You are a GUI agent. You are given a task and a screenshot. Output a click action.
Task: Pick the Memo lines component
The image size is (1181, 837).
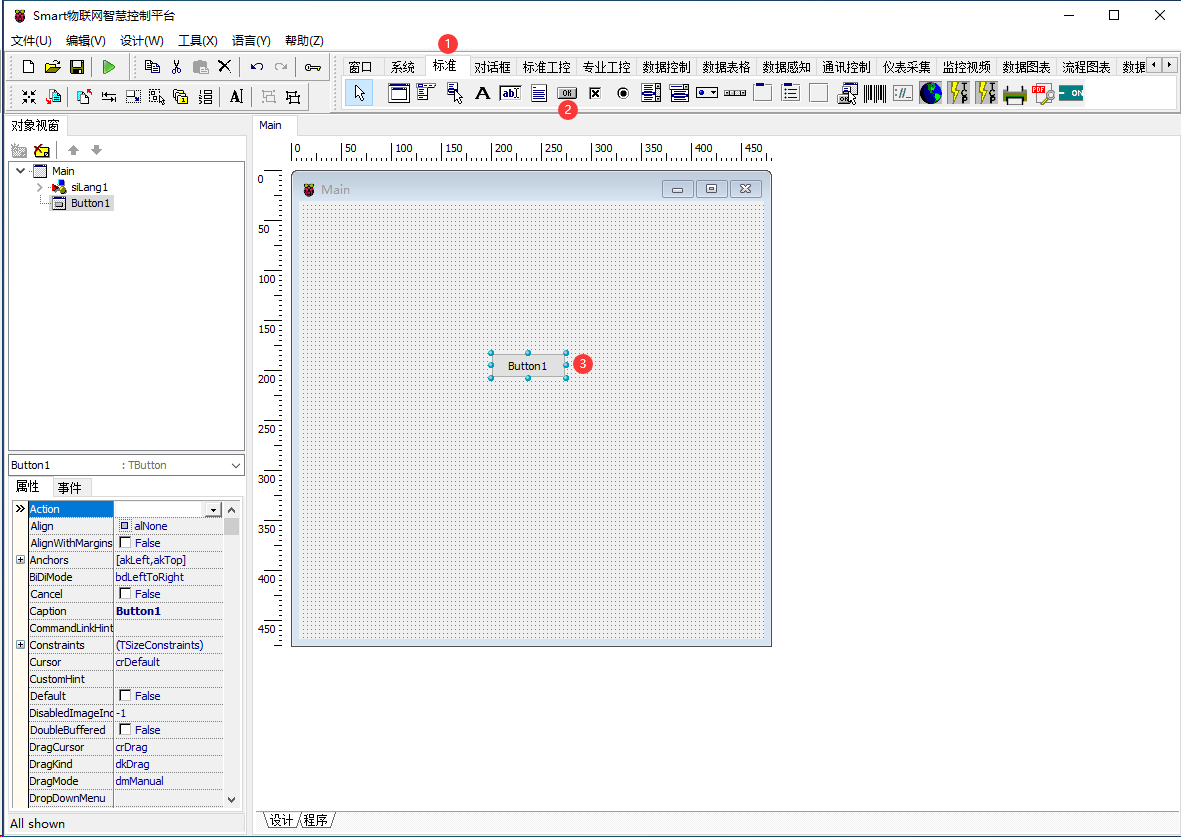coord(539,93)
